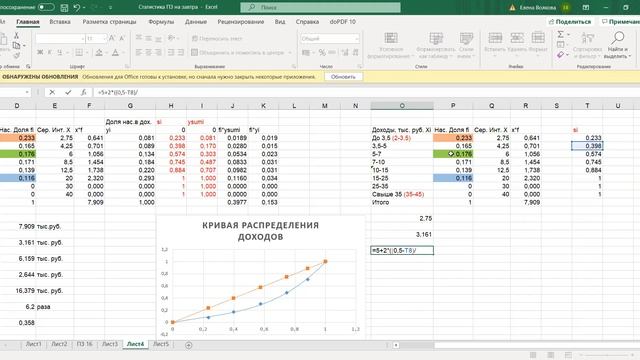Screen dimensions: 640x360
Task: Click the formula bar text
Action: coord(118,92)
